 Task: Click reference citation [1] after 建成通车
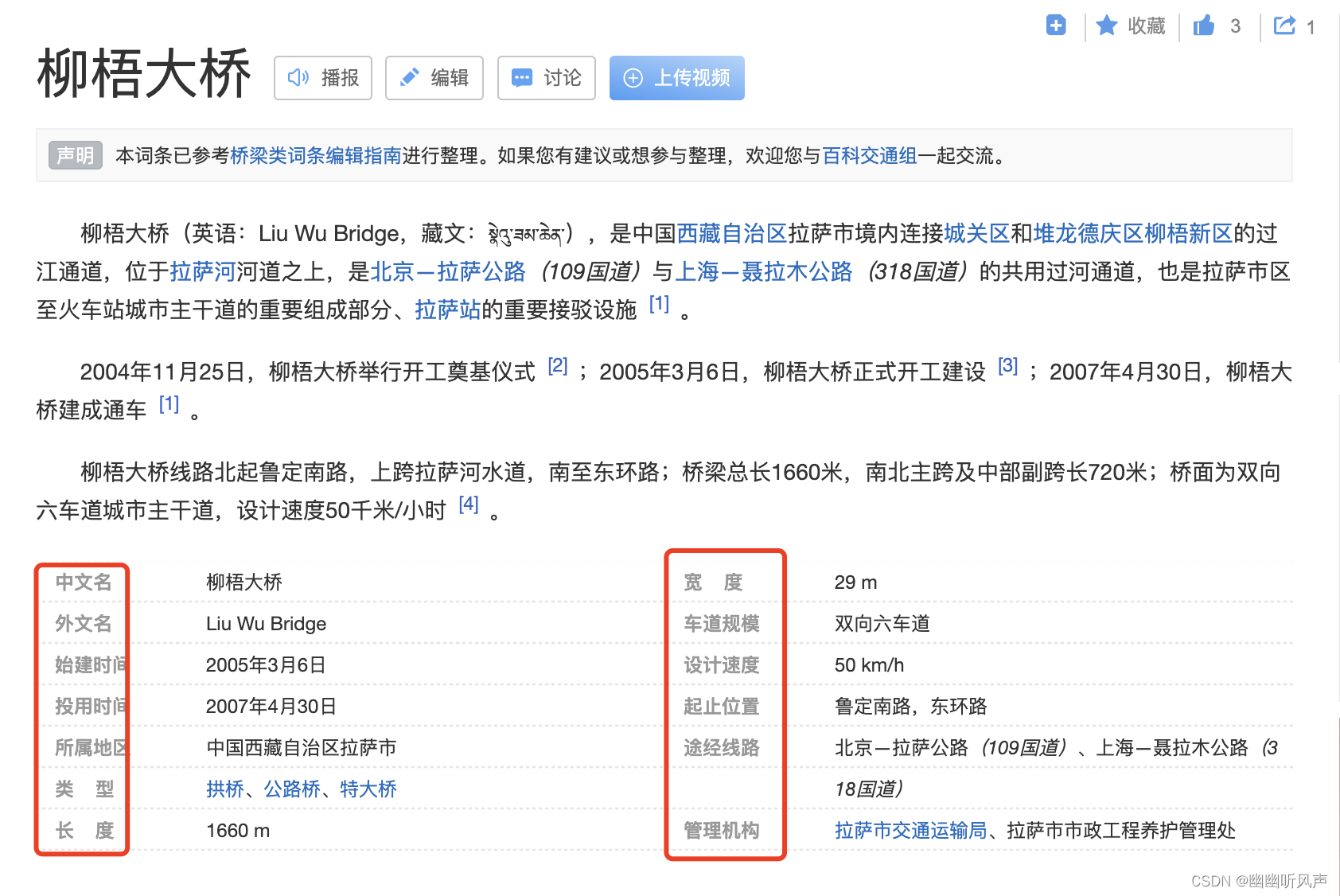pyautogui.click(x=168, y=404)
